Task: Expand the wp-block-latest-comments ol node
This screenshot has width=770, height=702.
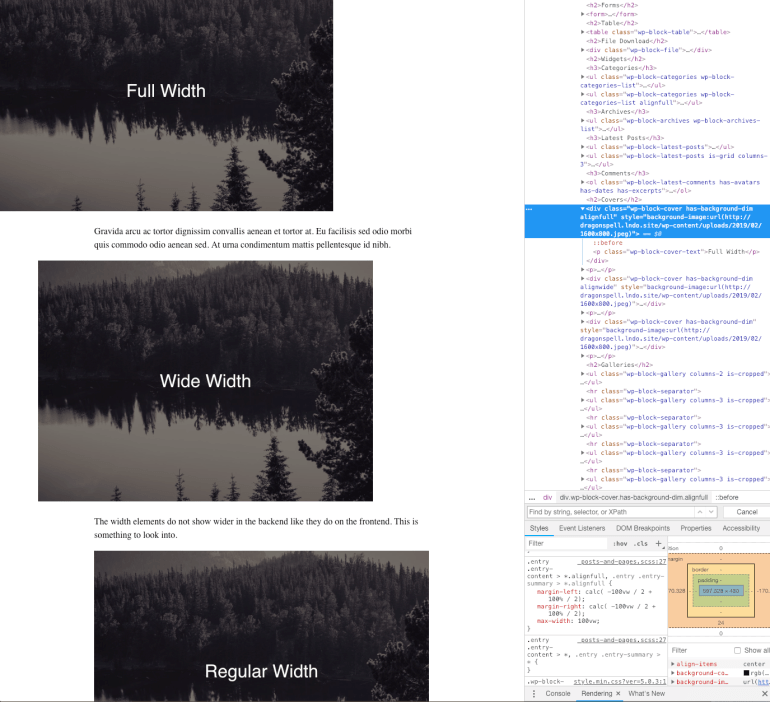Action: 582,182
